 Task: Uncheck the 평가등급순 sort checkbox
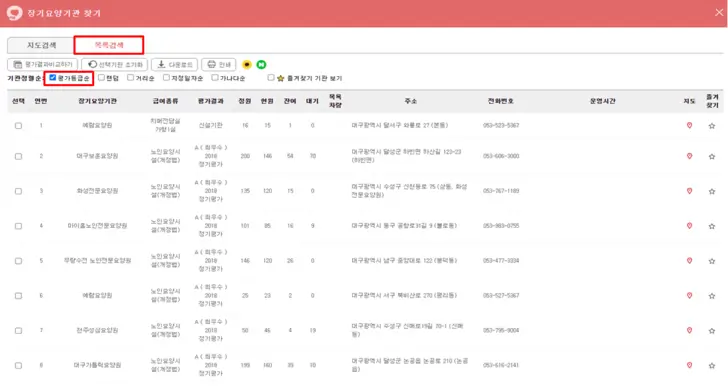[x=52, y=78]
